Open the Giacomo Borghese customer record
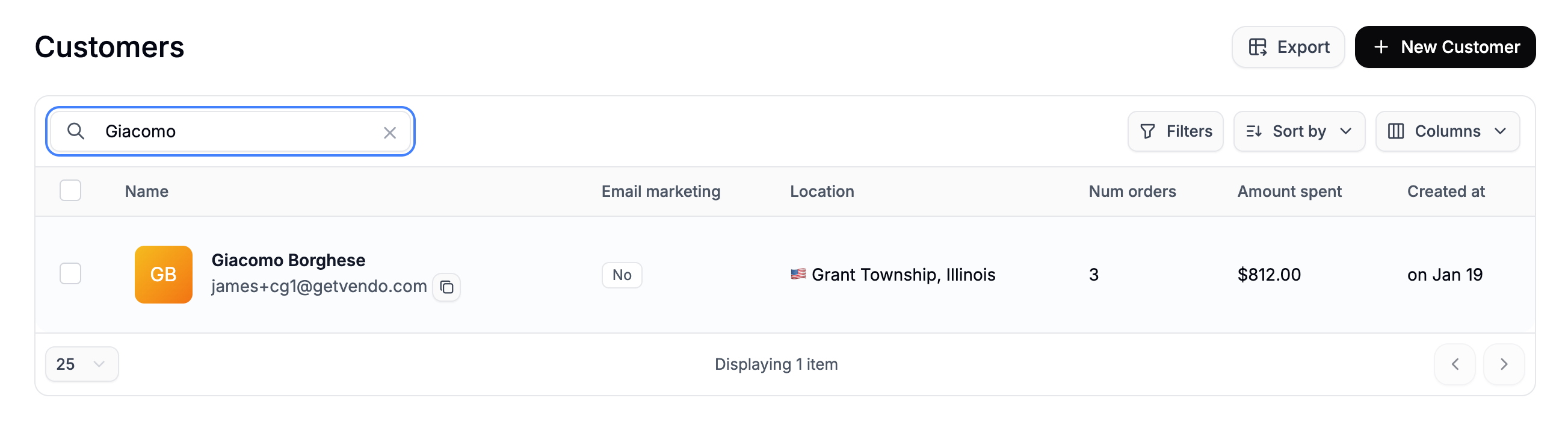The height and width of the screenshot is (430, 1568). click(x=288, y=260)
